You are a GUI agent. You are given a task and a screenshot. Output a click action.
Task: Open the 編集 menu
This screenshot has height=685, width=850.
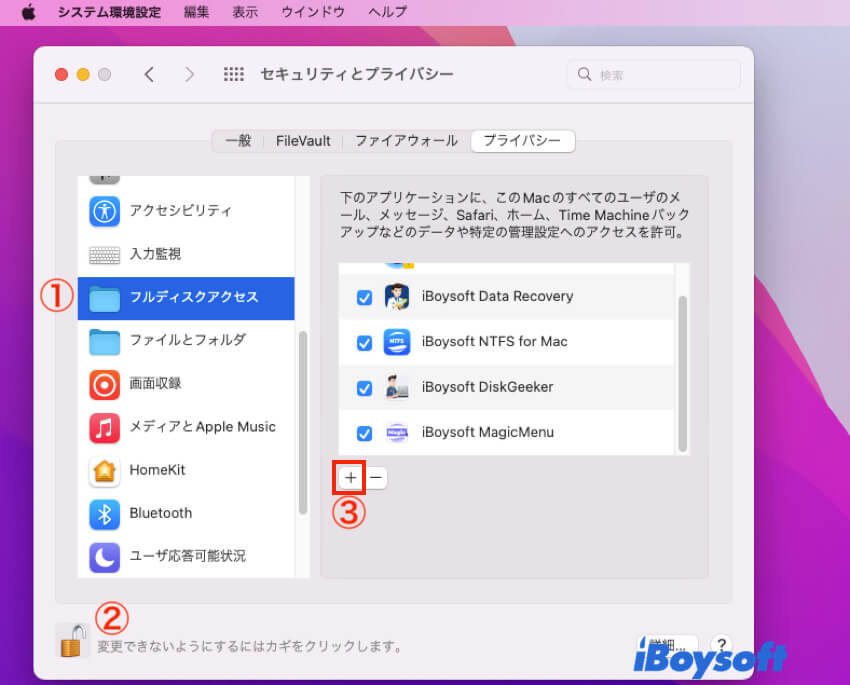point(196,12)
